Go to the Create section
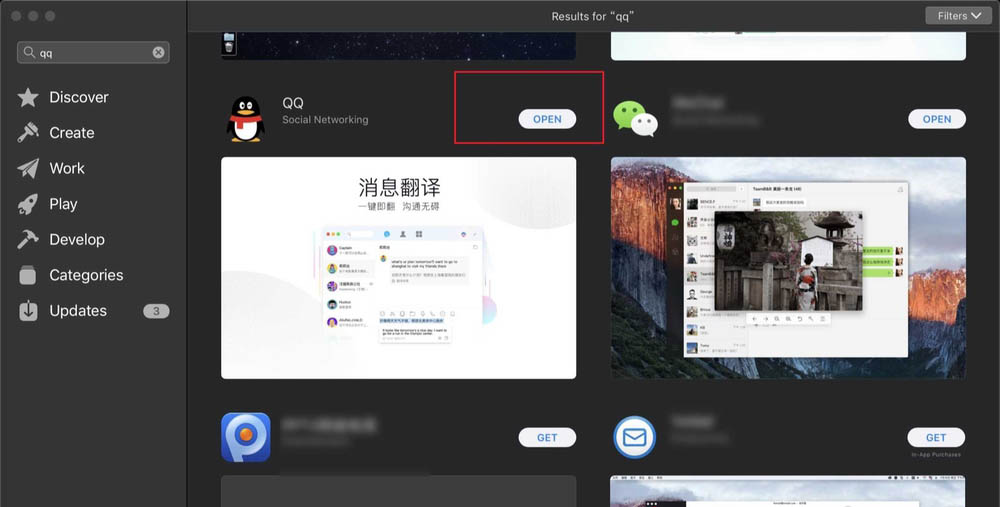This screenshot has width=1000, height=507. 72,133
